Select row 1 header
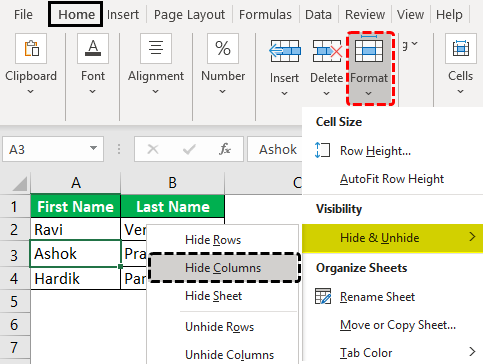 click(15, 206)
